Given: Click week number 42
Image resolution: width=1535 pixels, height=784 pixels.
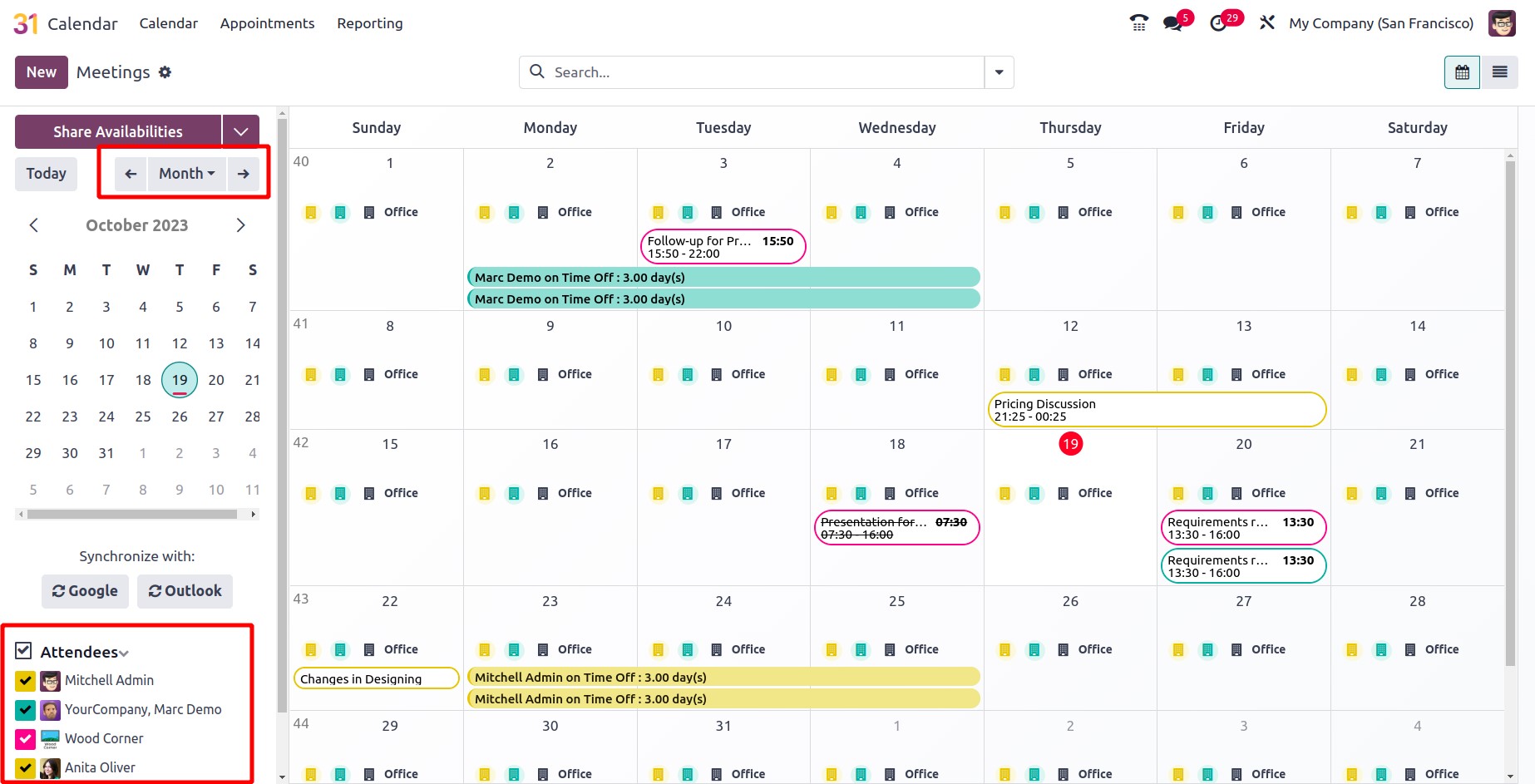Looking at the screenshot, I should (x=301, y=443).
